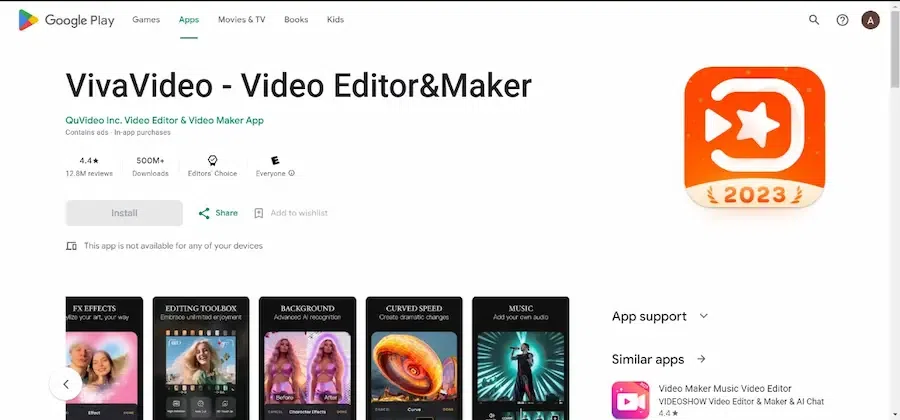
Task: Open the FX Effects screenshot
Action: (104, 358)
